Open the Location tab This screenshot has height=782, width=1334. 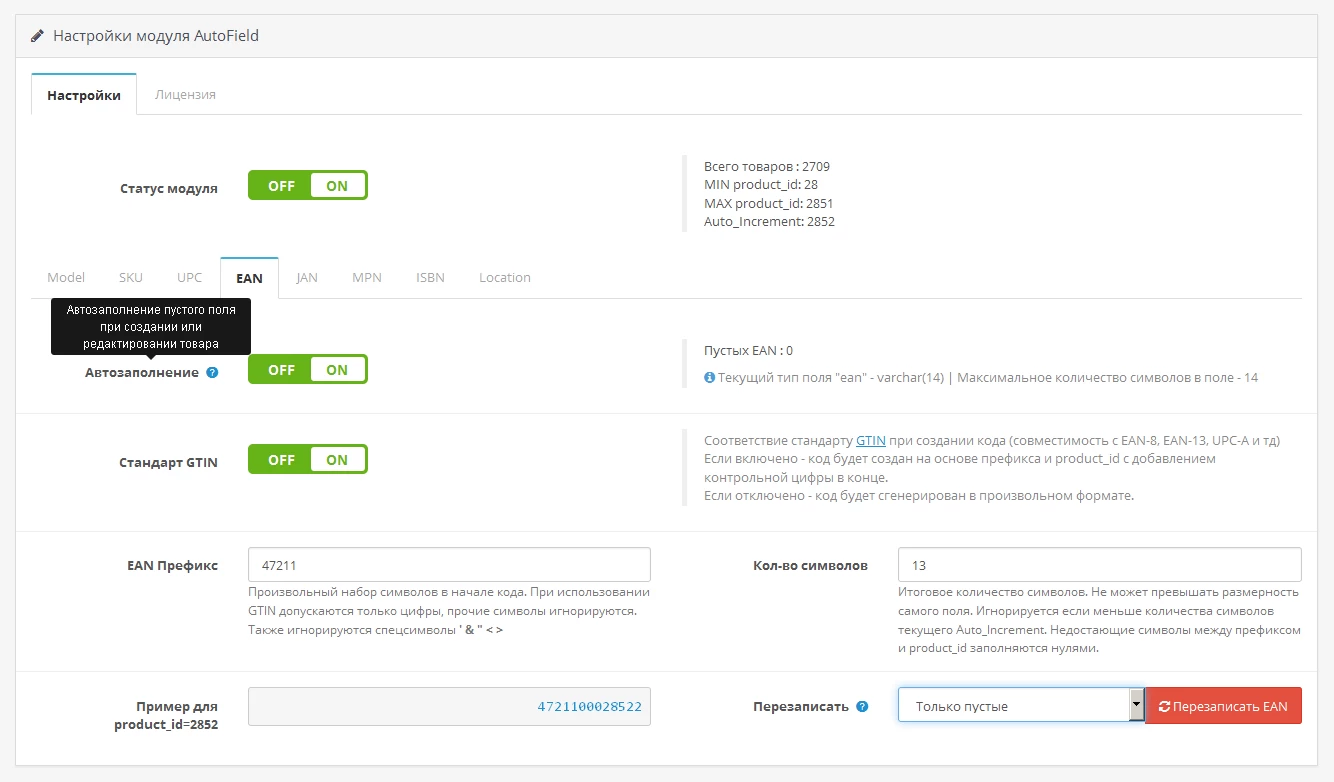click(505, 277)
